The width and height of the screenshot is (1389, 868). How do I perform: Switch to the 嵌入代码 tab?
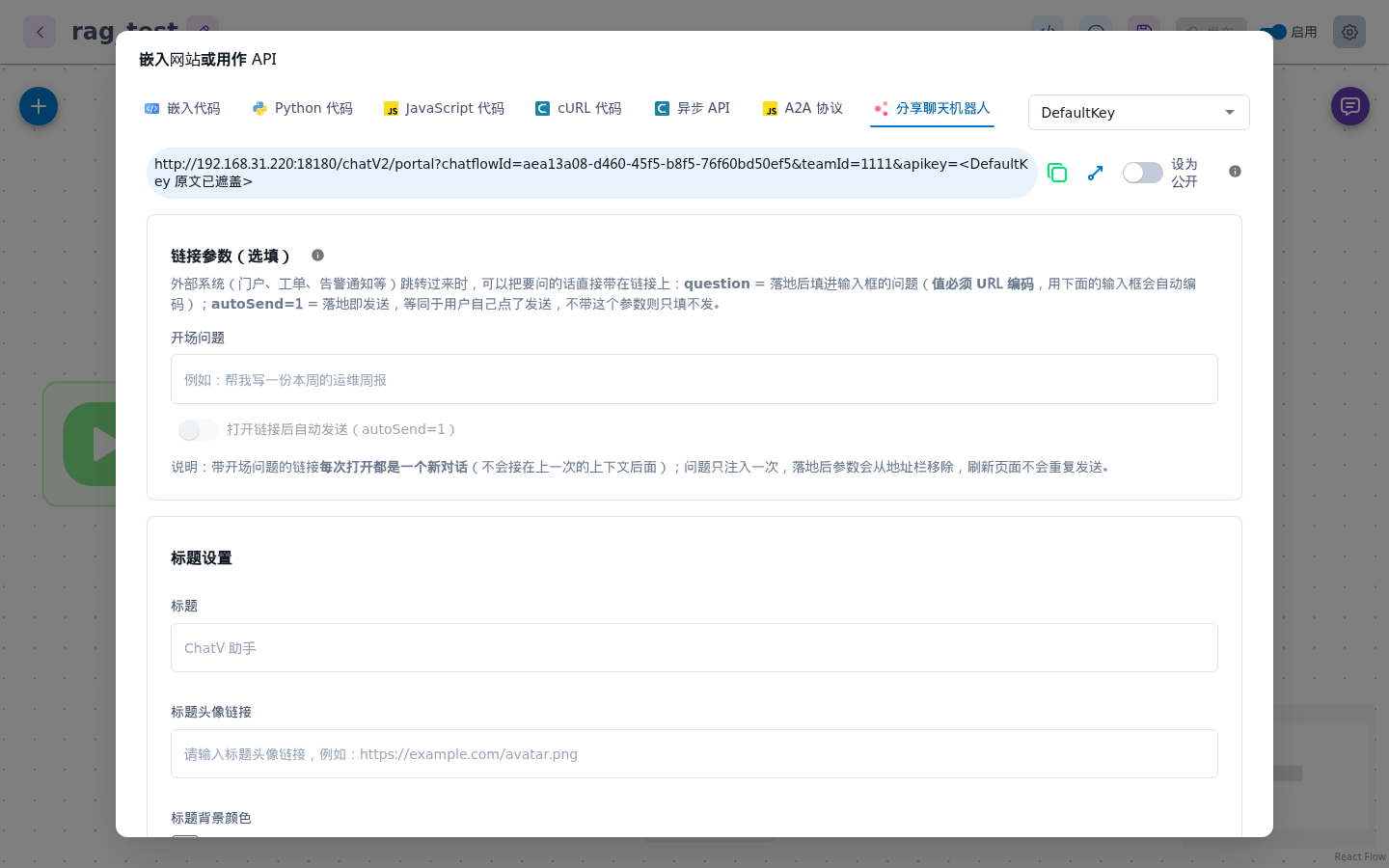(x=183, y=109)
